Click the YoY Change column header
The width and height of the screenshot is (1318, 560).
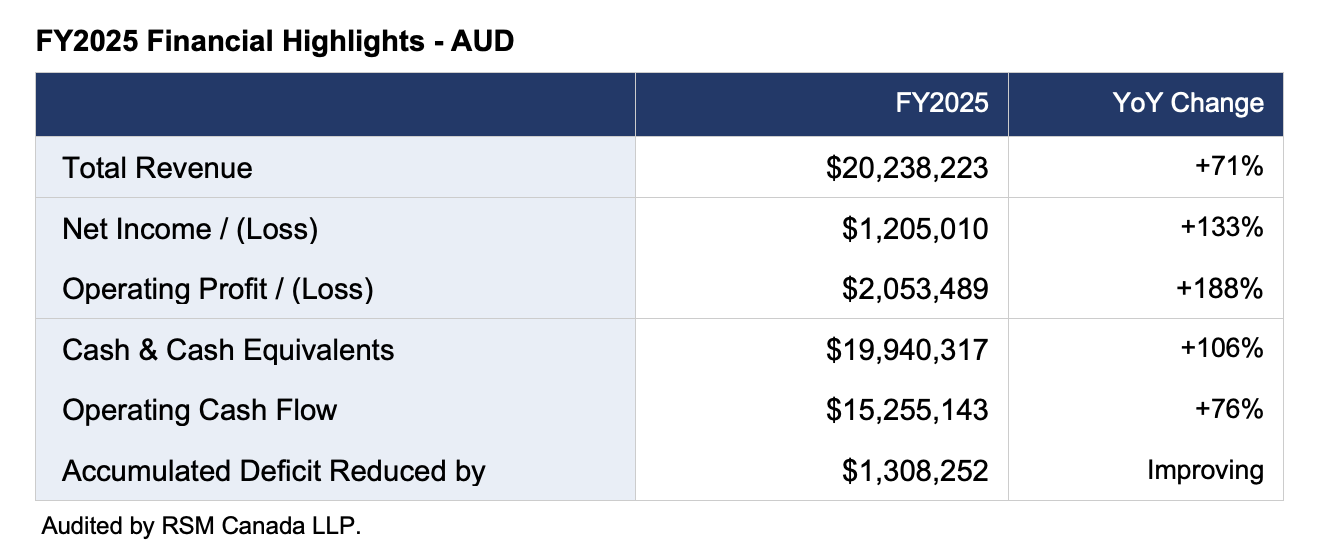1188,103
